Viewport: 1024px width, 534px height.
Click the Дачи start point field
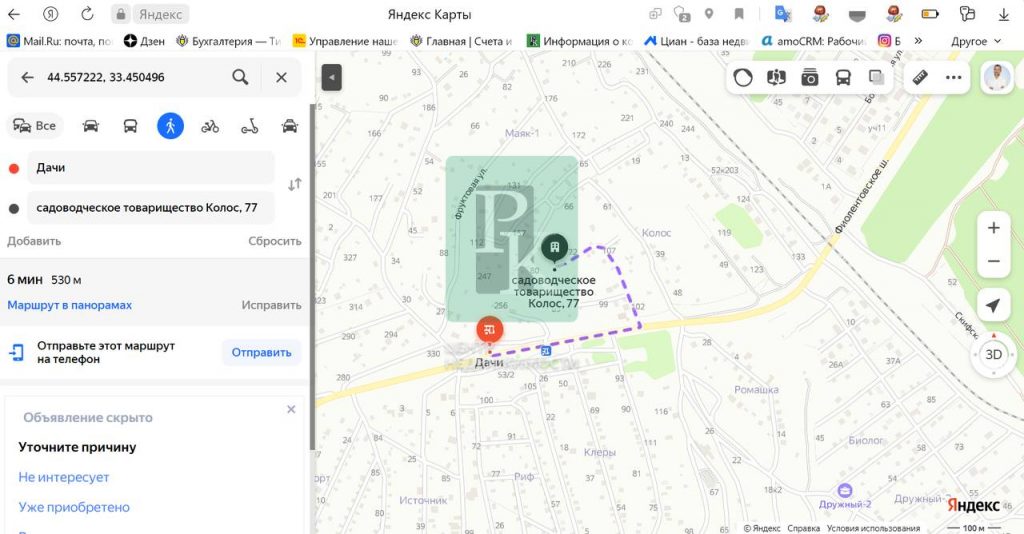(151, 168)
